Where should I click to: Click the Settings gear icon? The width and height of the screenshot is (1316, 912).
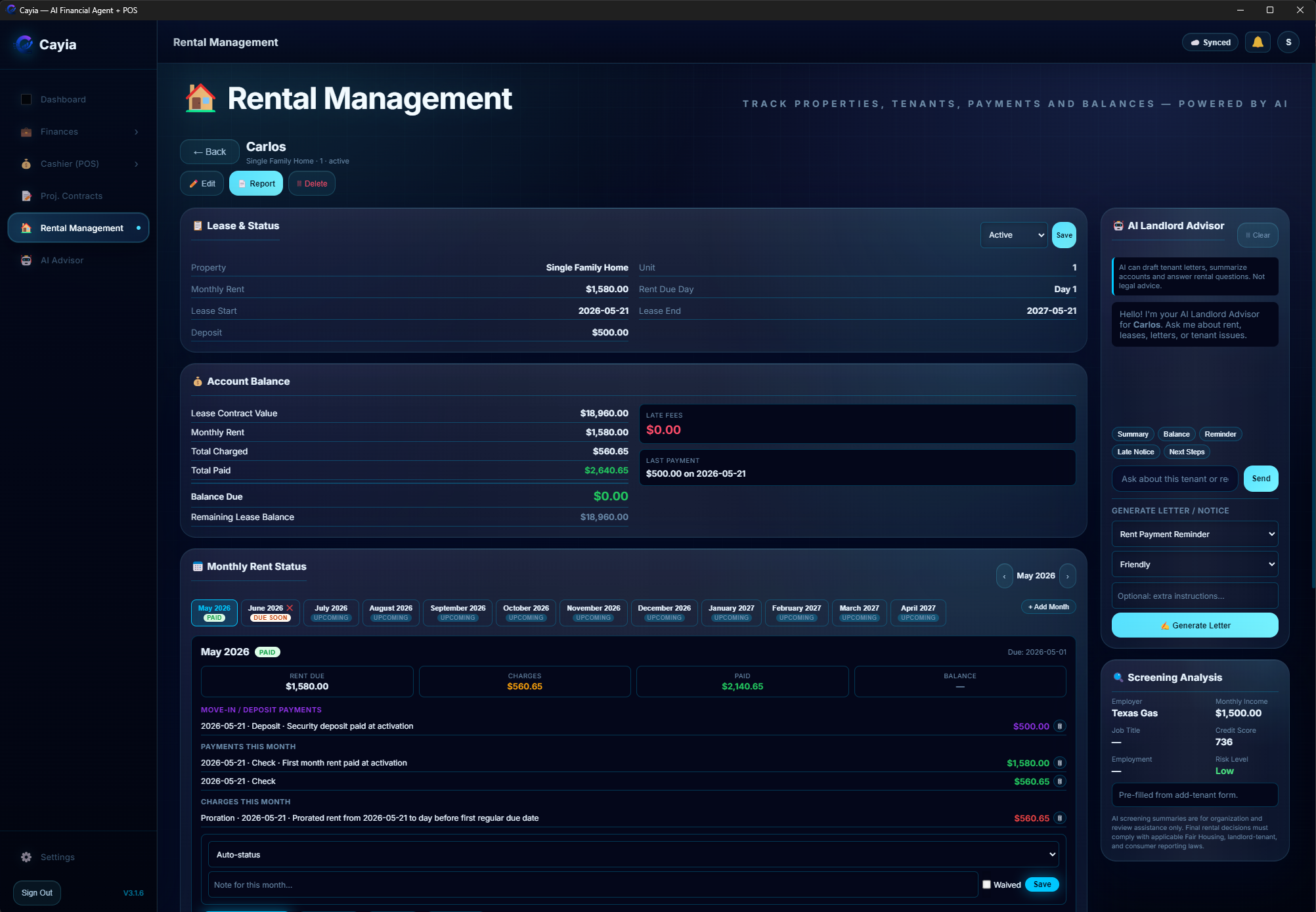pos(26,857)
